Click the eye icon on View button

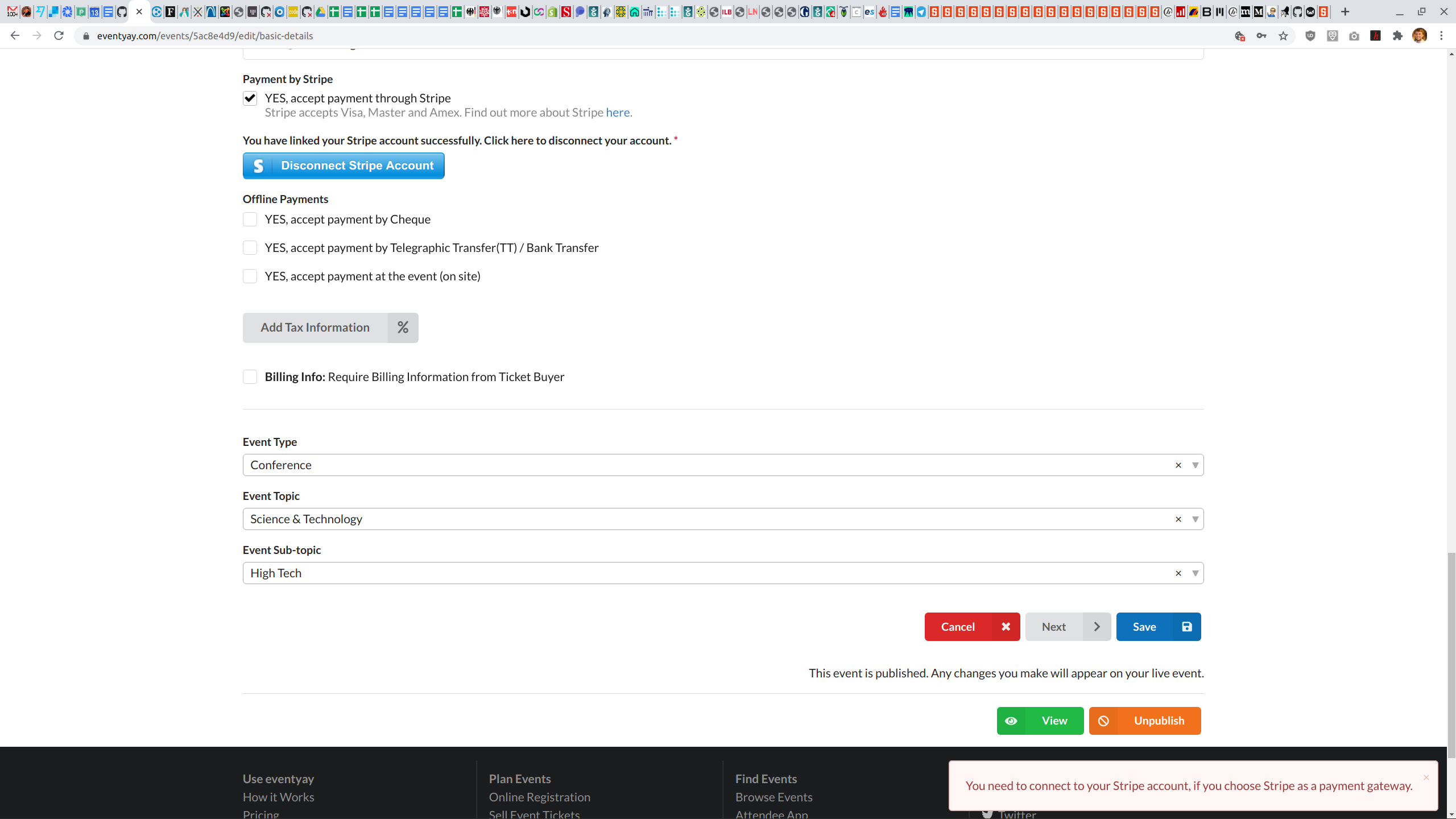point(1011,721)
